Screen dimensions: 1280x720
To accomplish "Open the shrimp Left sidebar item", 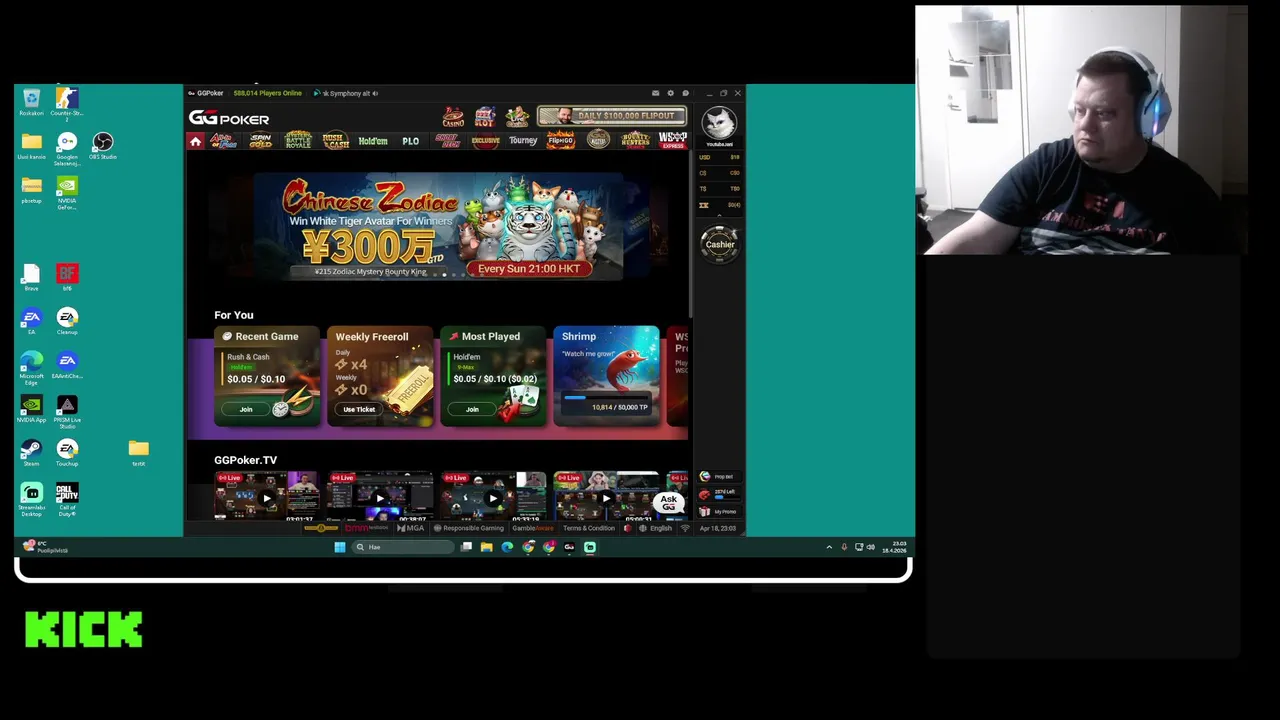I will pos(718,494).
